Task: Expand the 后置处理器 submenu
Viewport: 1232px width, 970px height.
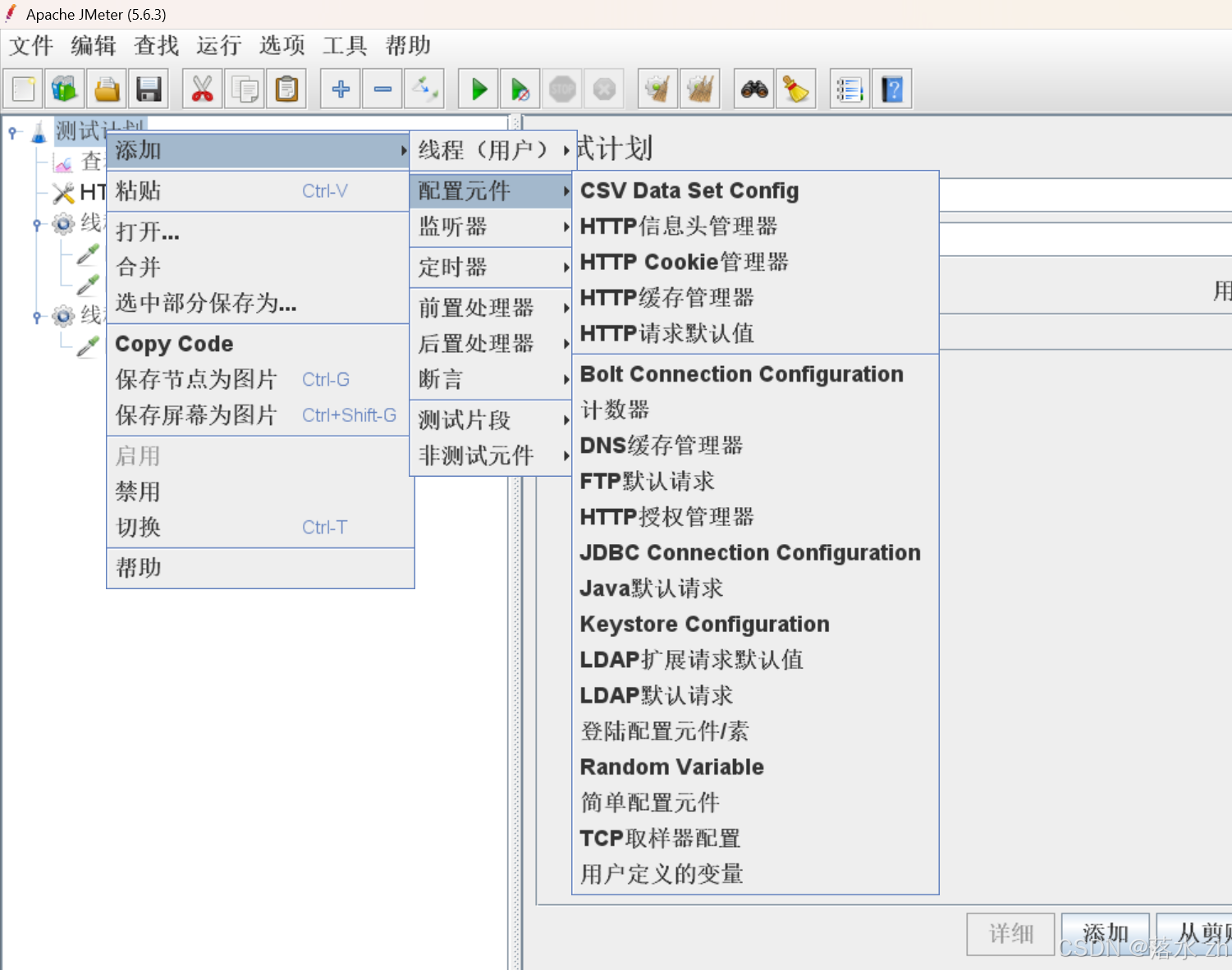Action: pyautogui.click(x=490, y=344)
